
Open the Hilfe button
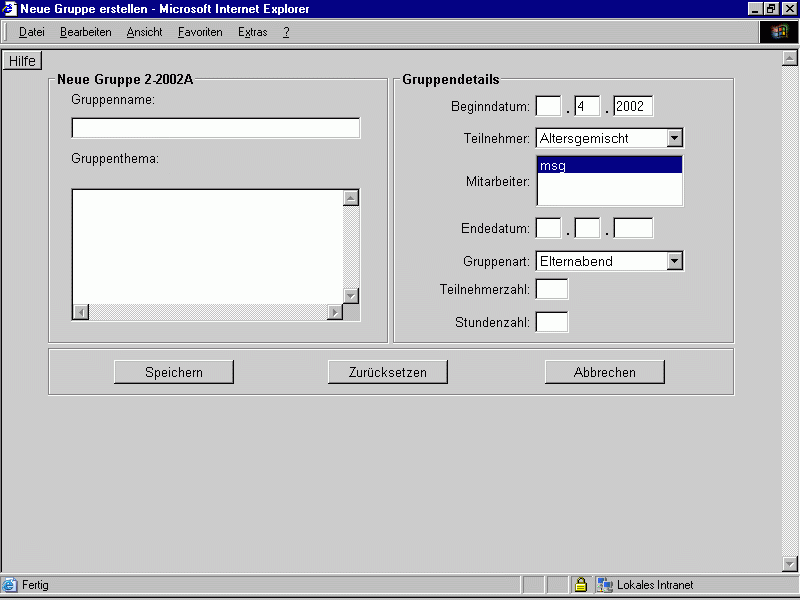[x=22, y=61]
